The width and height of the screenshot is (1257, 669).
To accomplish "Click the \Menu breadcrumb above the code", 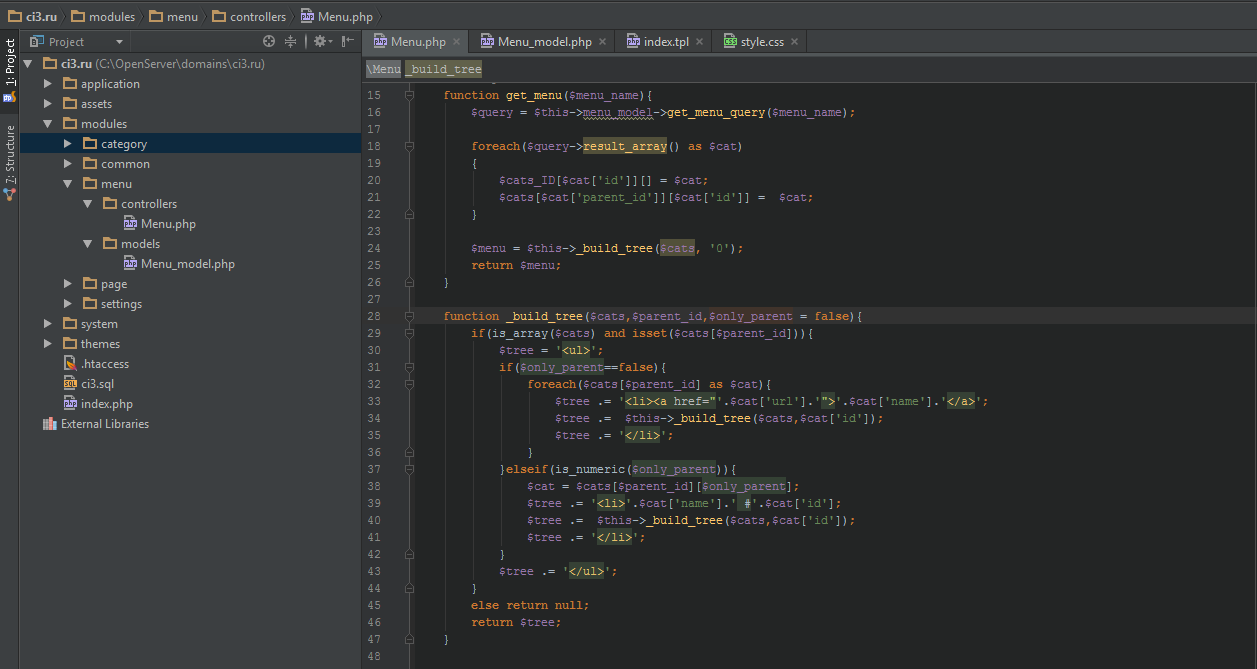I will point(384,69).
